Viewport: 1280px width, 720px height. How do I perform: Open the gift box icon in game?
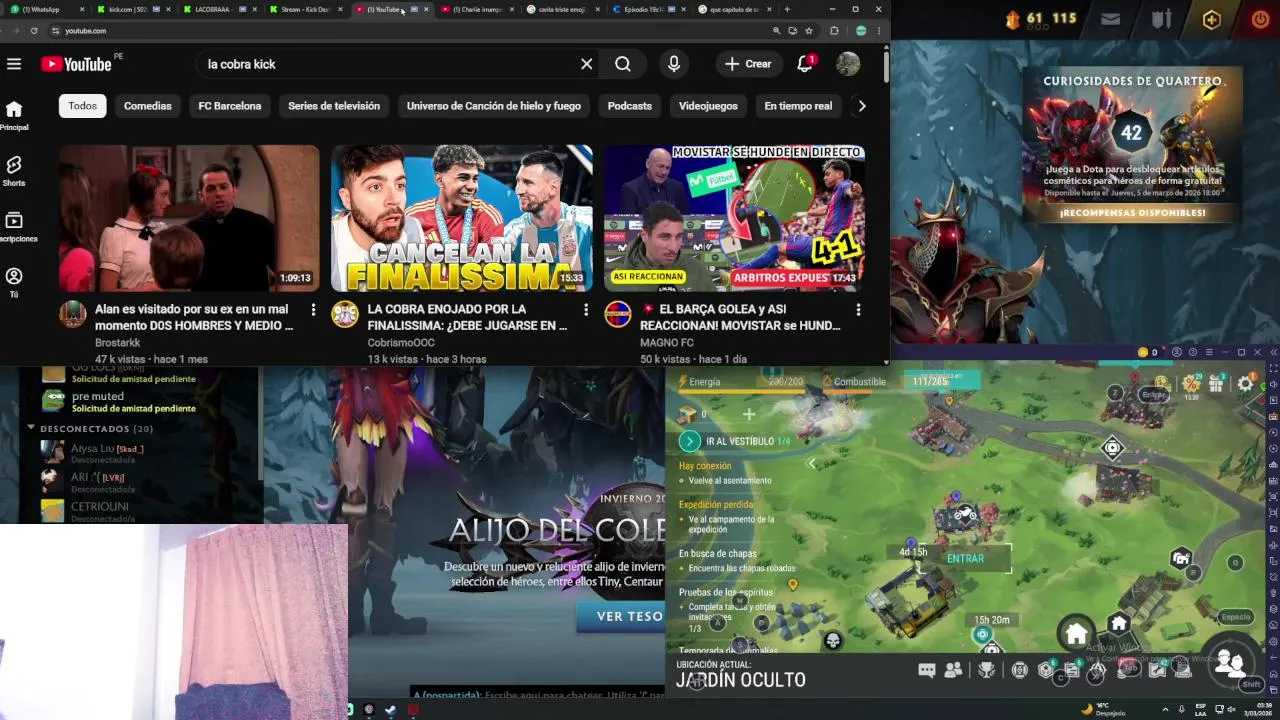tap(1216, 383)
